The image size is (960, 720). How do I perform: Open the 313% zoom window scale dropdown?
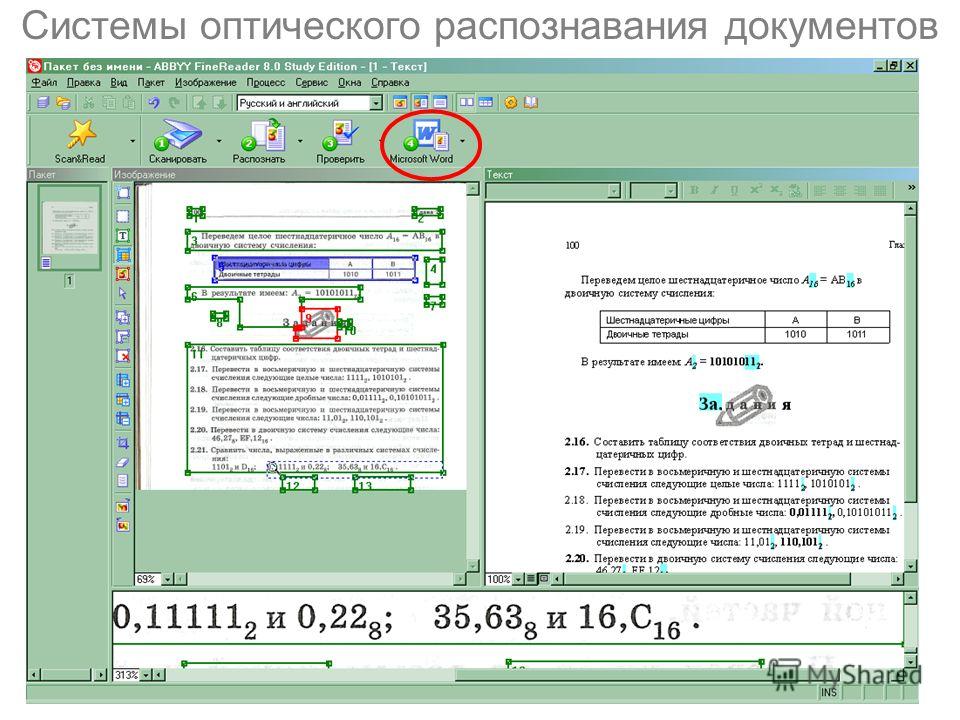147,675
